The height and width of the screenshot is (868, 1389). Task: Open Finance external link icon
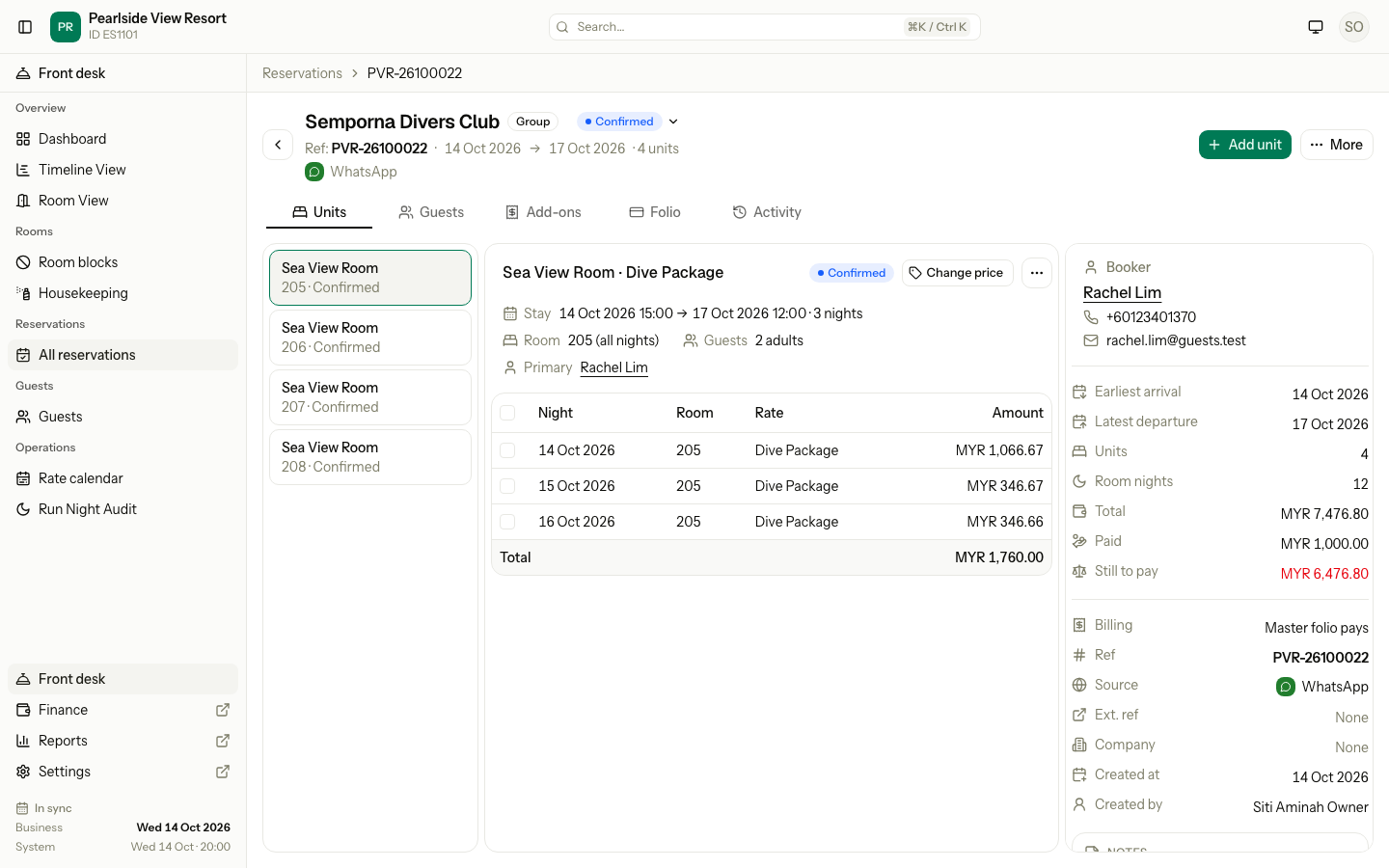pyautogui.click(x=223, y=710)
